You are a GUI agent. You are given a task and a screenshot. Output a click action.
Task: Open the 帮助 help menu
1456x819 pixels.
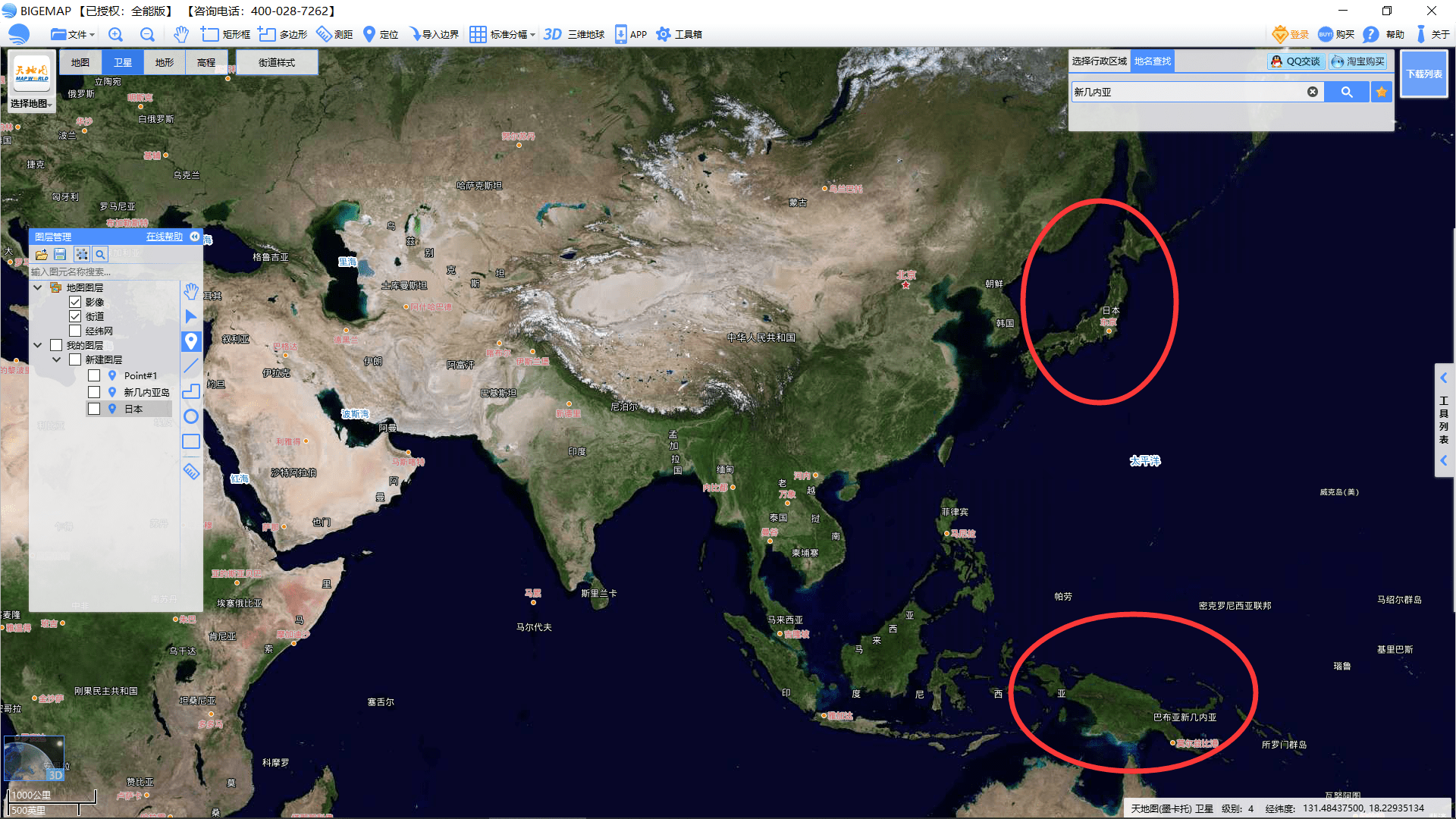click(1384, 34)
